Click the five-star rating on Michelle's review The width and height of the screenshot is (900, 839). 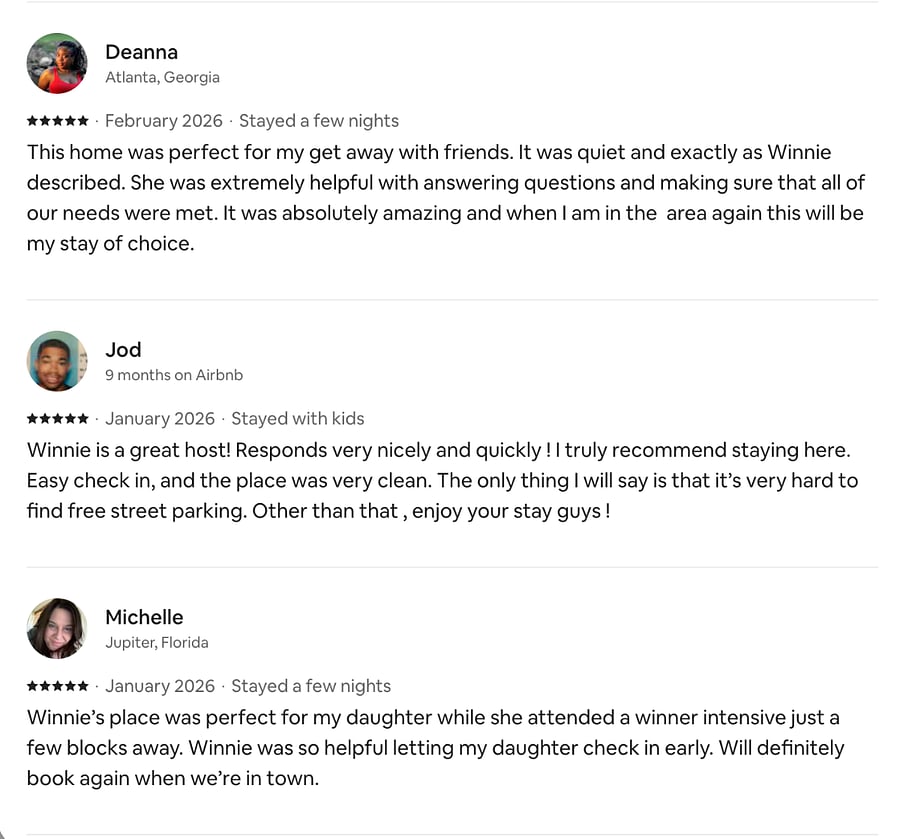(58, 686)
